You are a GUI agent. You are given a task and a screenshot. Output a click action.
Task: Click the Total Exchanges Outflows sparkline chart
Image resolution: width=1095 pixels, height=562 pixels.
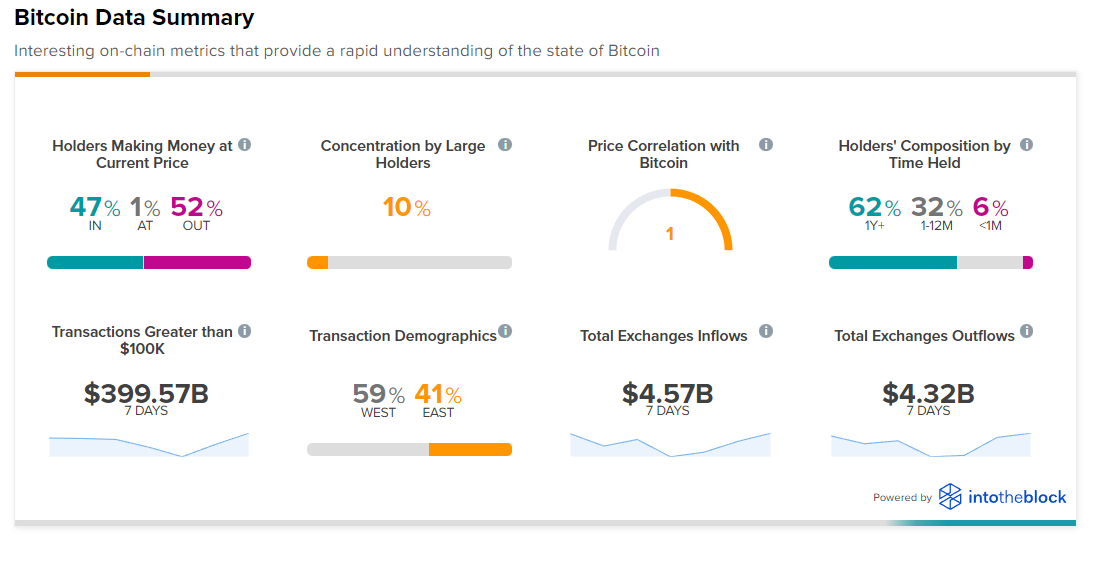930,446
